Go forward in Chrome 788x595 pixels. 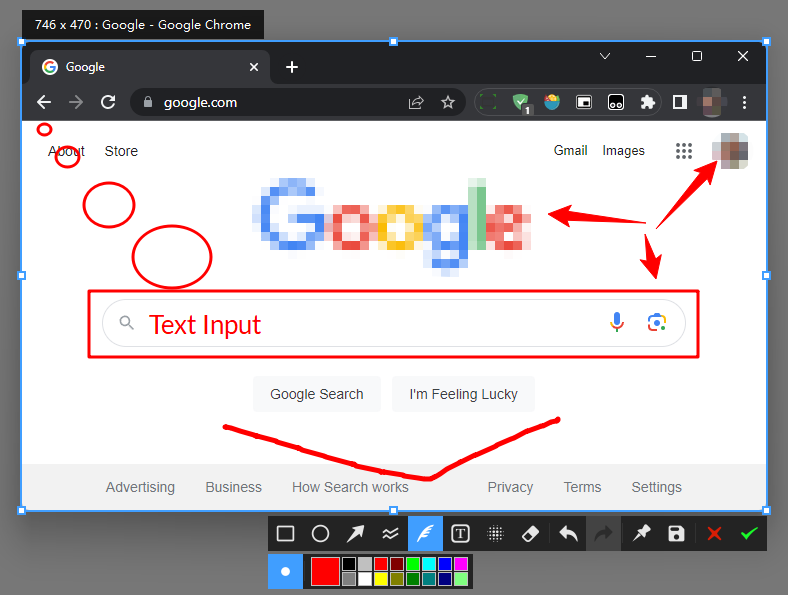point(76,103)
